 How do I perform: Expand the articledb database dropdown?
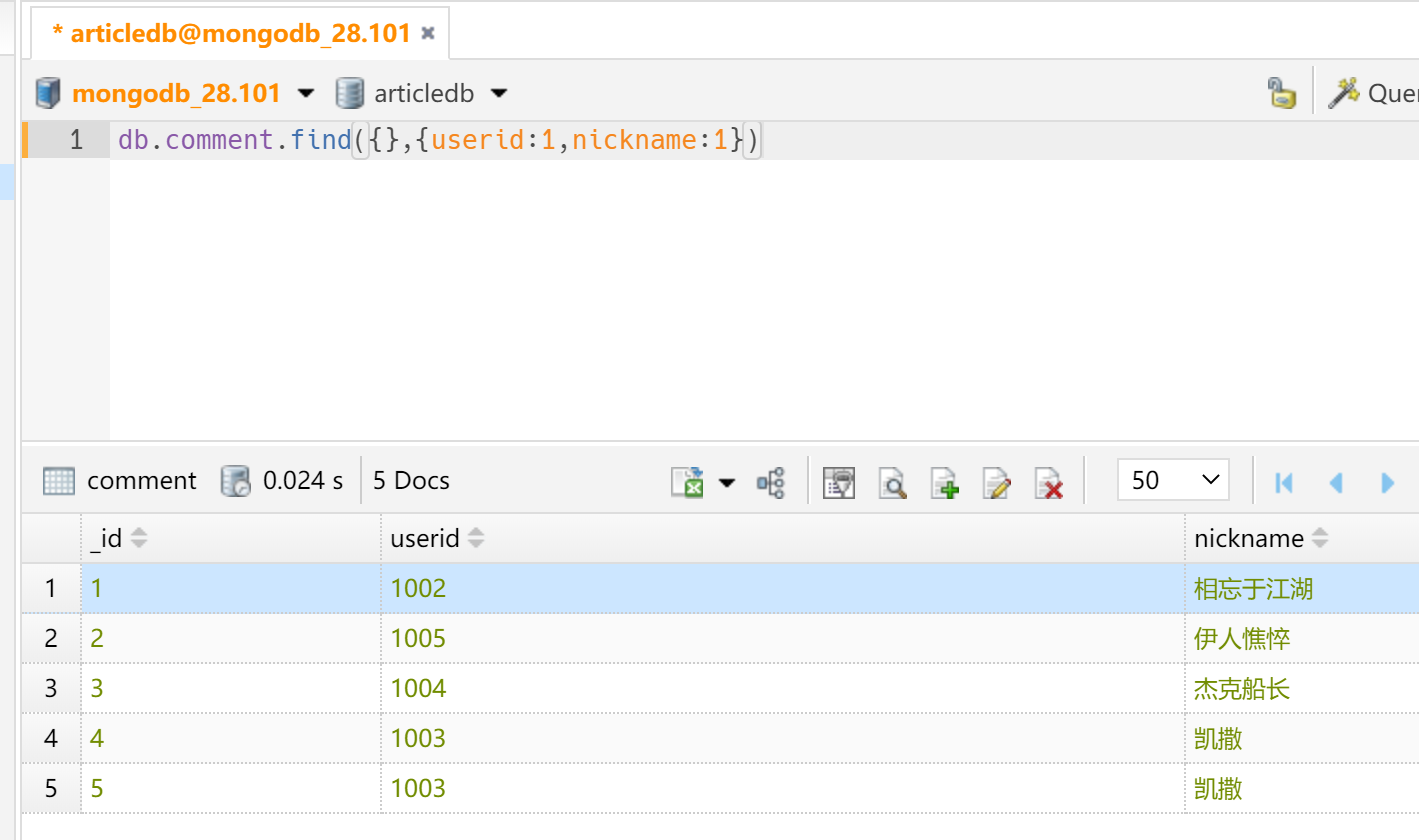[x=498, y=94]
